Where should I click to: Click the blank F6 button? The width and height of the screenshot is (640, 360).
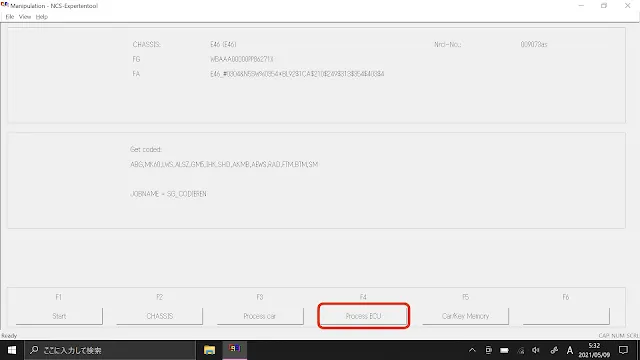566,316
